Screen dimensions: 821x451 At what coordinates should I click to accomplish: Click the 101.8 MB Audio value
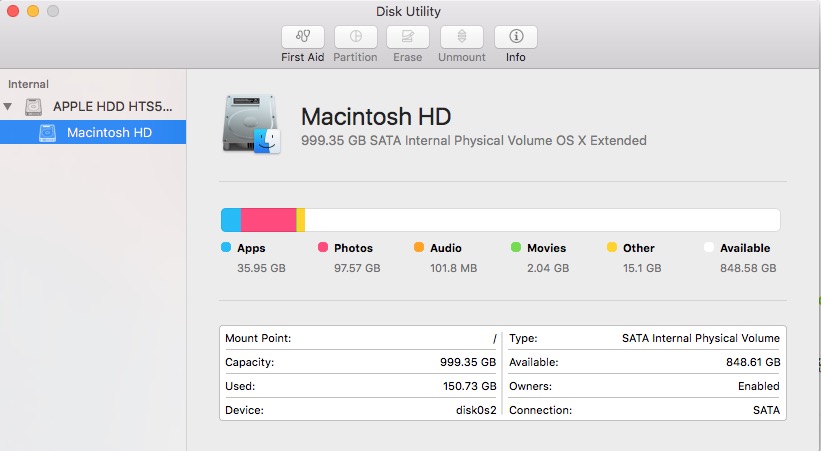(x=453, y=268)
